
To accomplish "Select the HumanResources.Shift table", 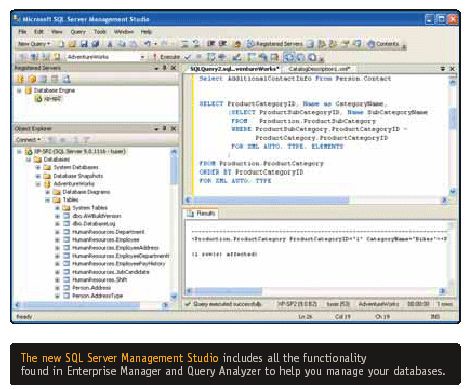I will point(99,280).
